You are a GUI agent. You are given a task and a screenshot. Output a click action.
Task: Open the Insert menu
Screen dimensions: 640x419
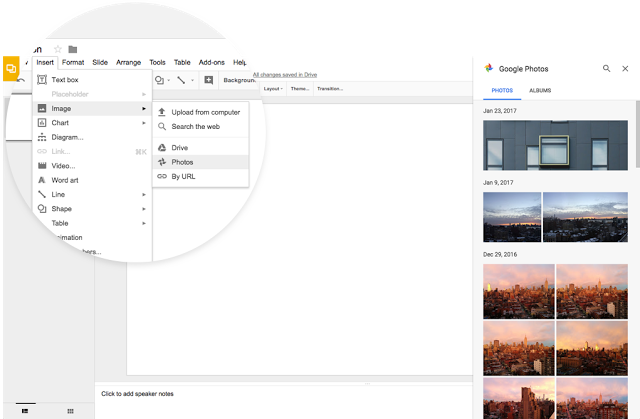45,62
